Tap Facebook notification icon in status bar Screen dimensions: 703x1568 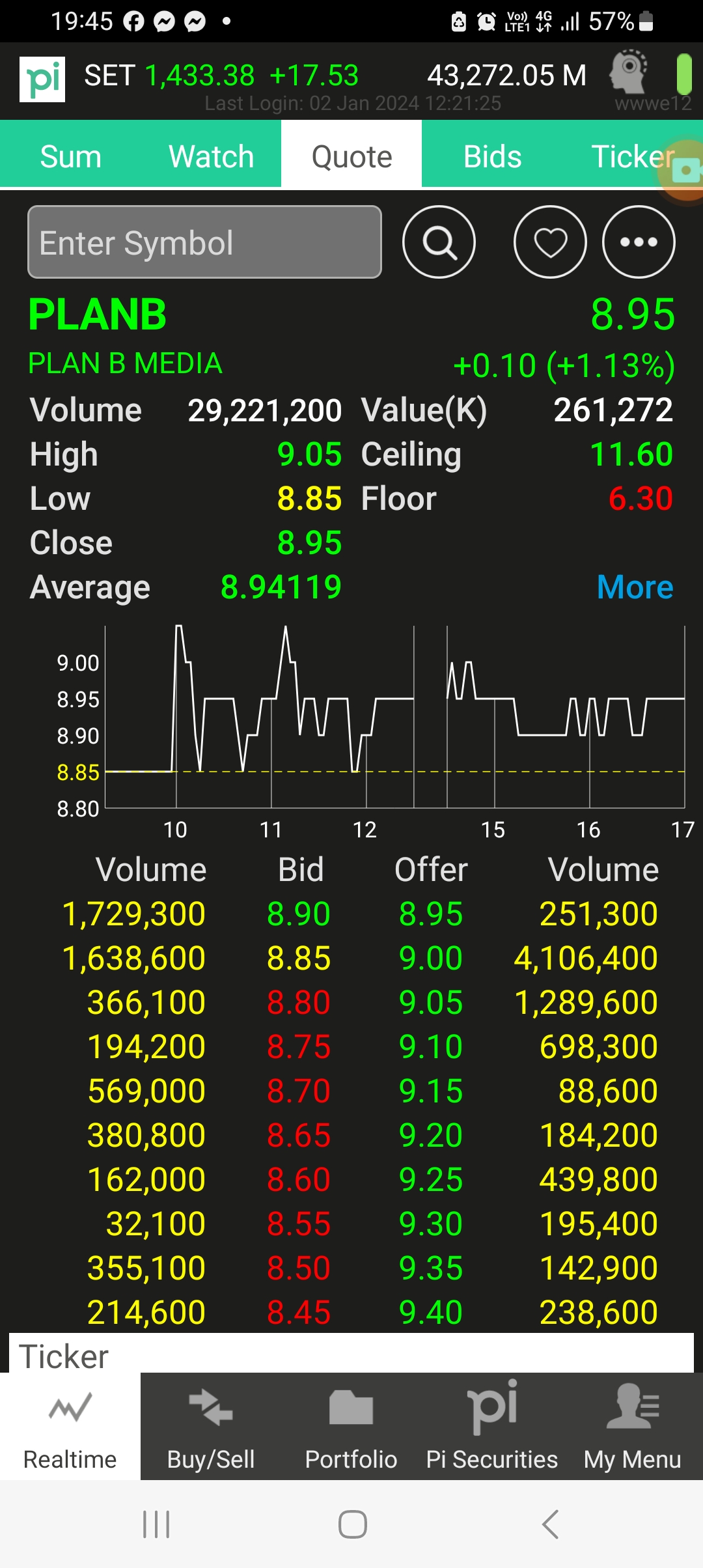[133, 21]
